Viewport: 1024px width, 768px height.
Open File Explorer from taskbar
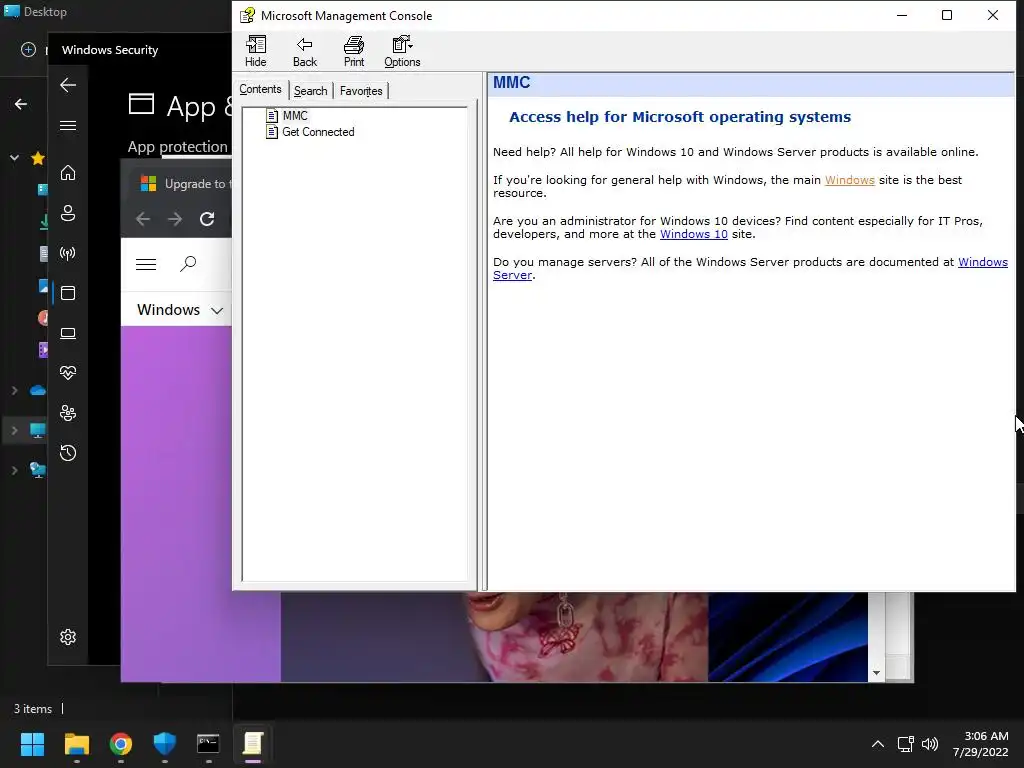click(76, 744)
